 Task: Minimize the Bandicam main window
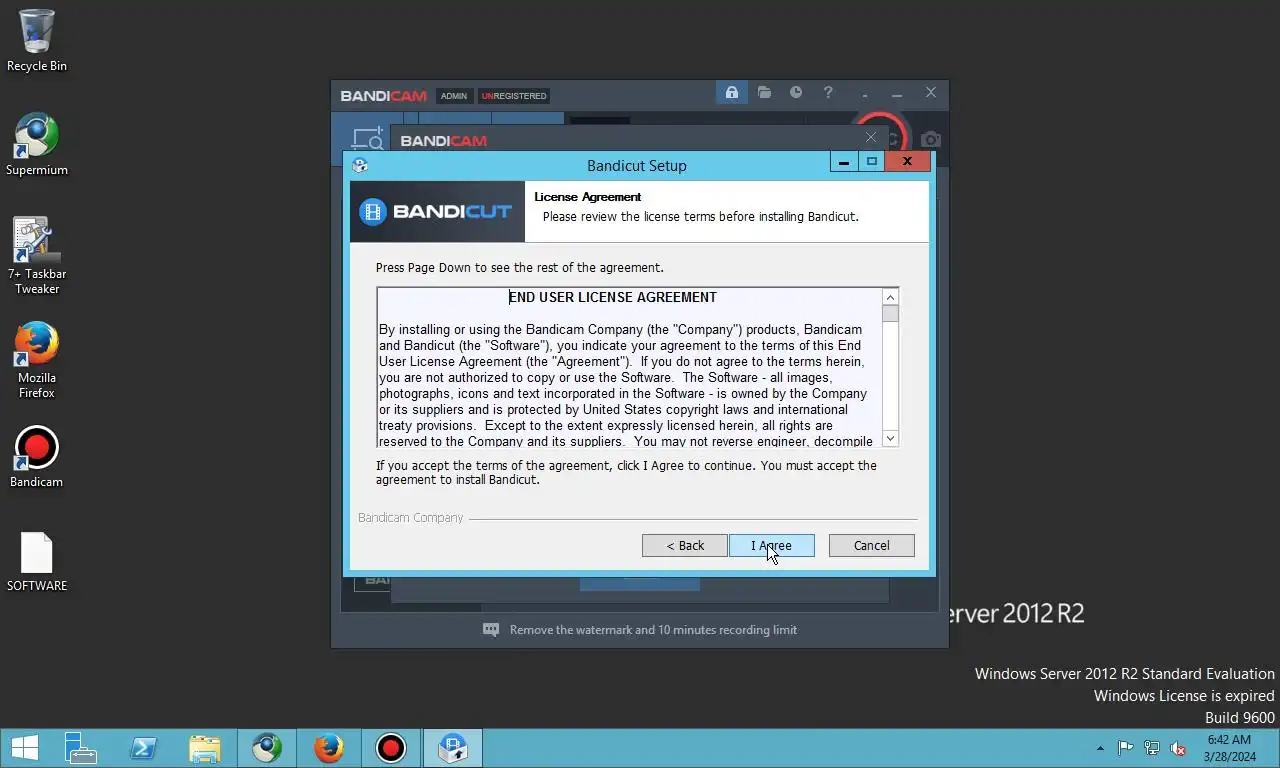(x=897, y=93)
